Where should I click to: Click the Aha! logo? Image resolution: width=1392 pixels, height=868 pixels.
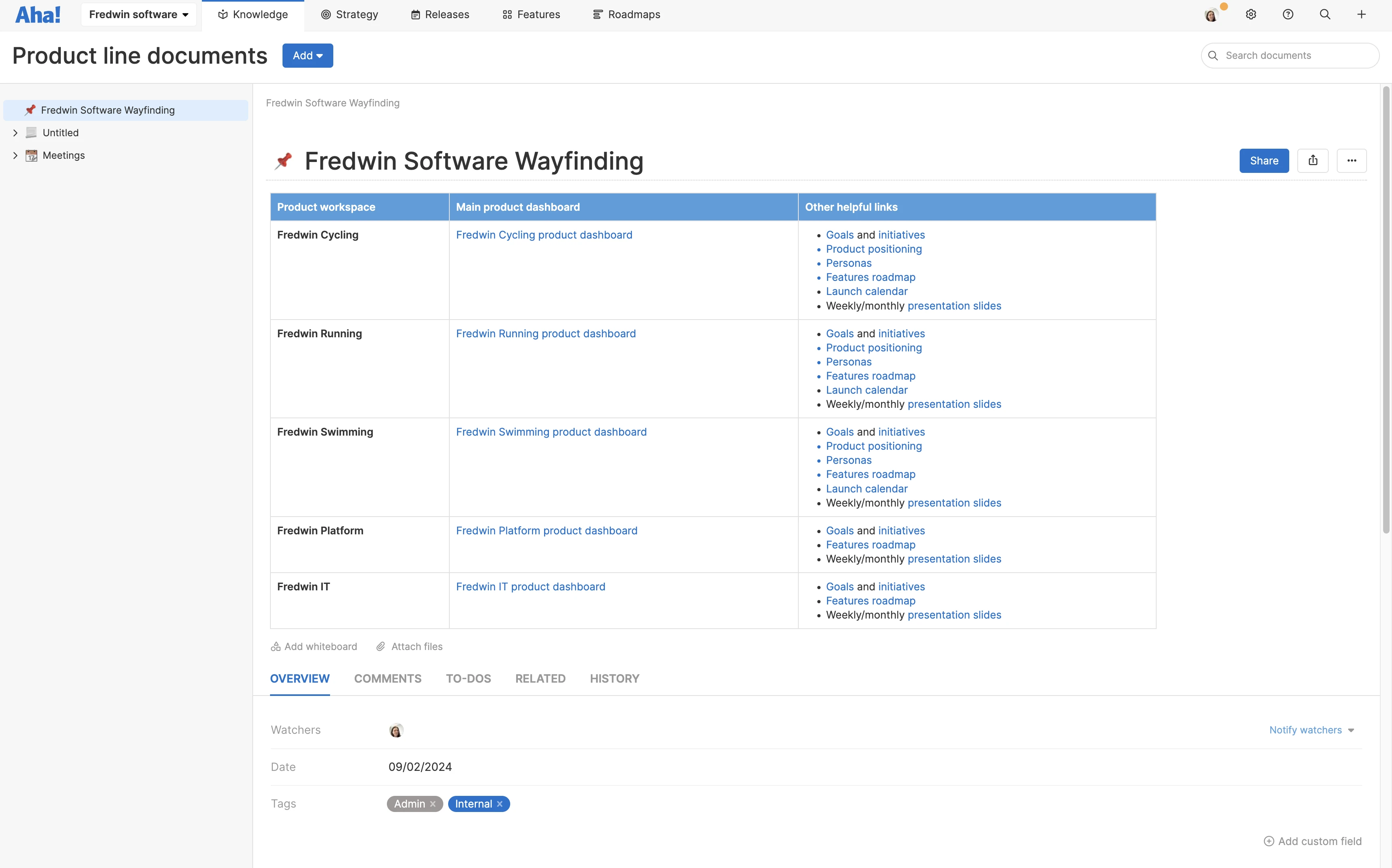point(38,15)
